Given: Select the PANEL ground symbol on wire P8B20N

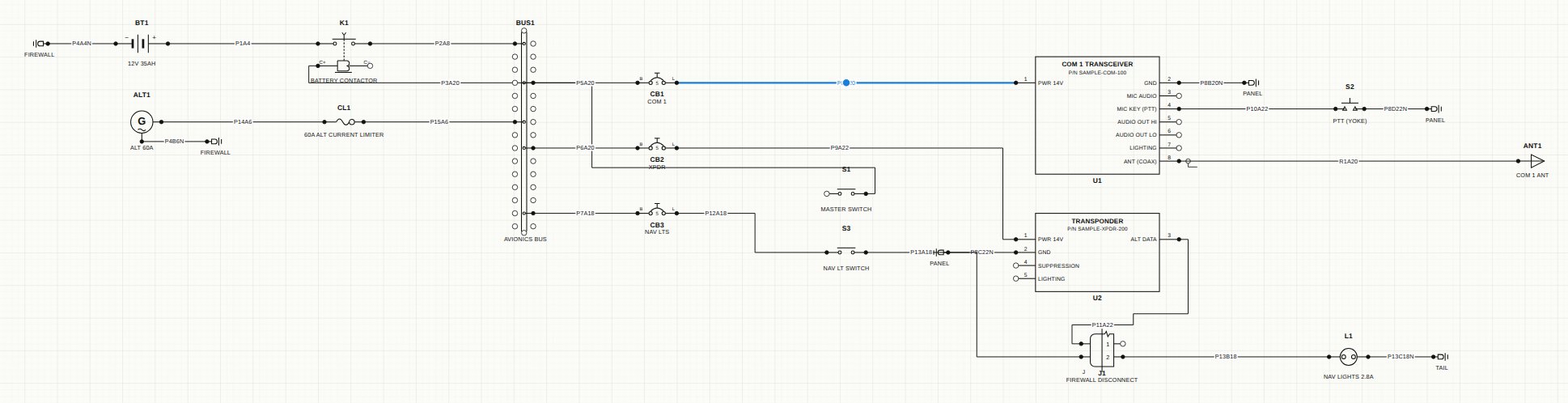Looking at the screenshot, I should point(1252,83).
